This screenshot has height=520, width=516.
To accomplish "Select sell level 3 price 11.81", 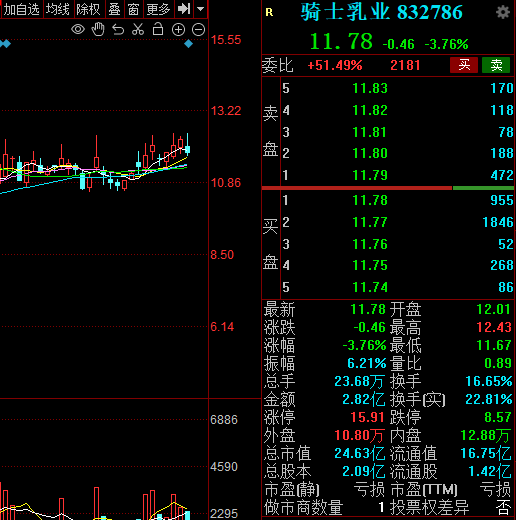I will point(370,132).
